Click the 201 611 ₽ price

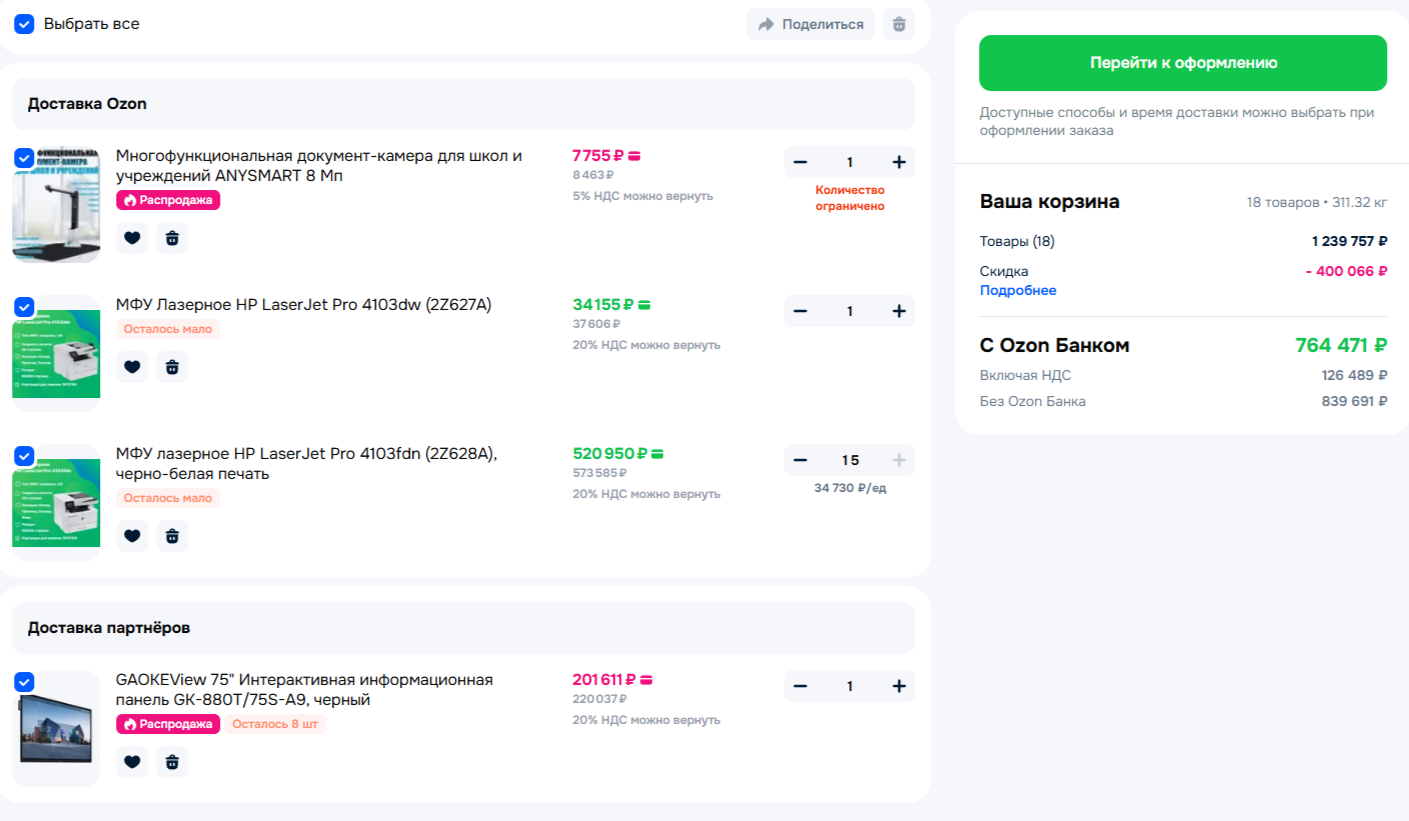tap(604, 680)
